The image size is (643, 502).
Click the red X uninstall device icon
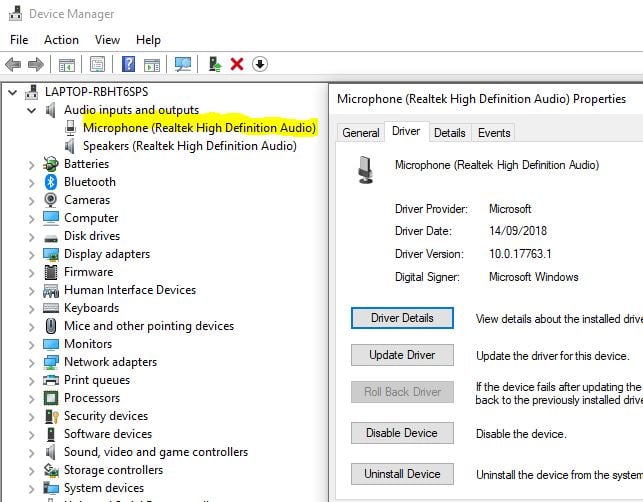click(x=237, y=64)
